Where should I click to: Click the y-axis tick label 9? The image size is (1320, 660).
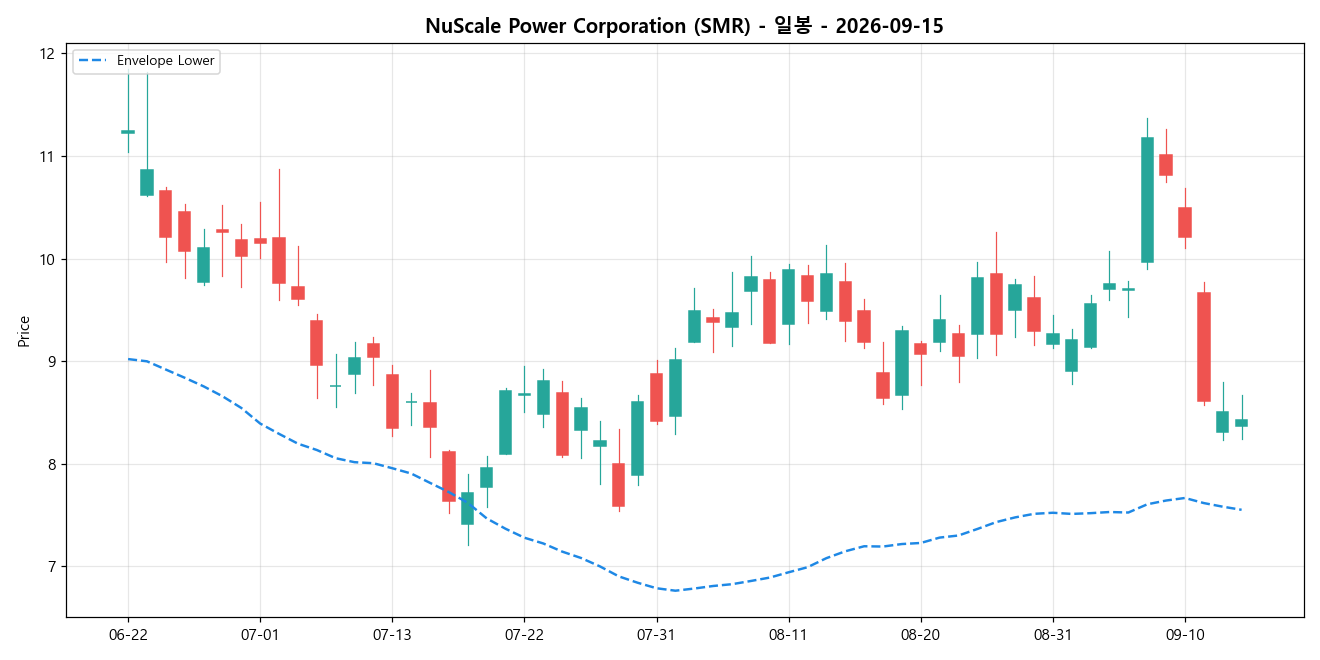click(51, 362)
